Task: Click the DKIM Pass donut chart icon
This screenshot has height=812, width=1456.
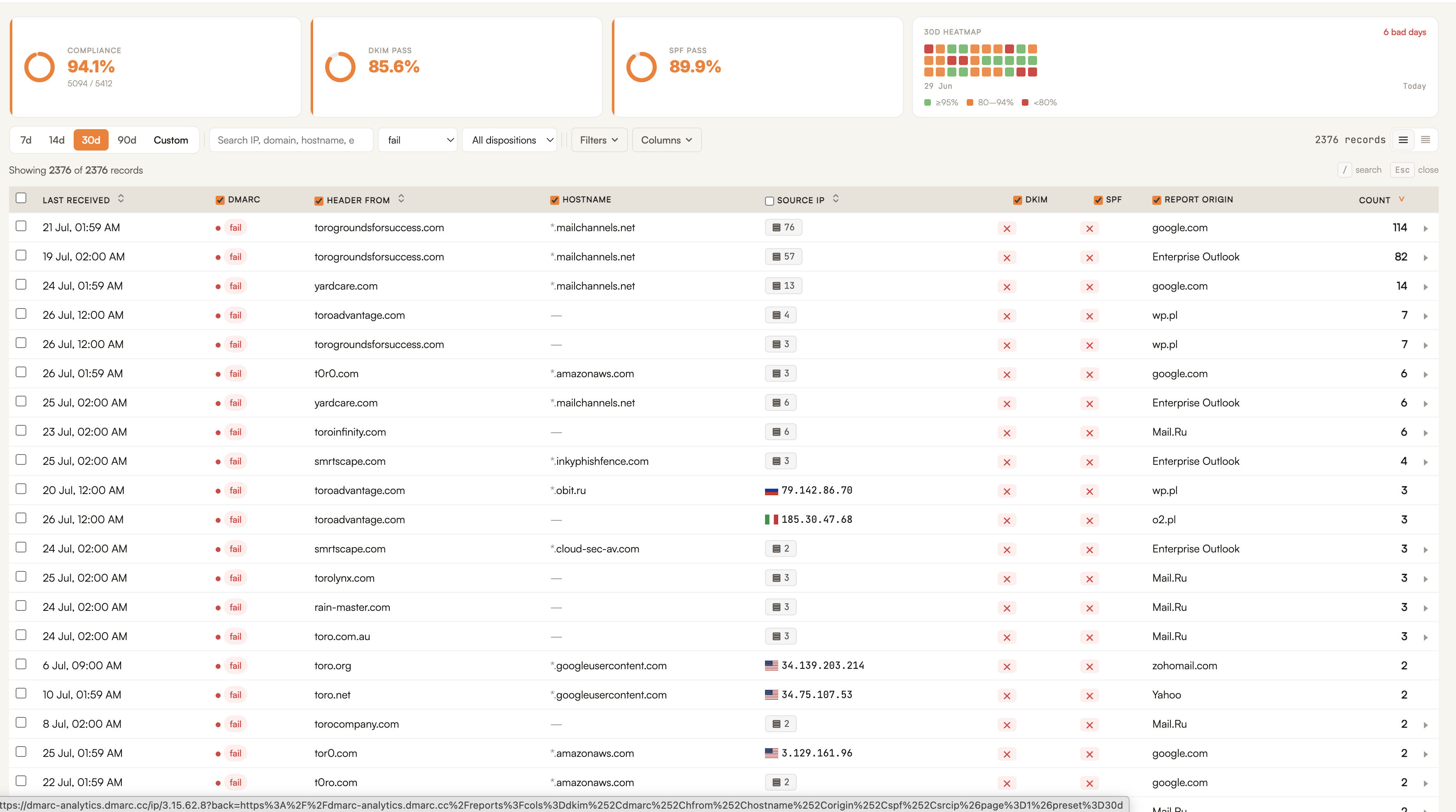Action: pos(340,67)
